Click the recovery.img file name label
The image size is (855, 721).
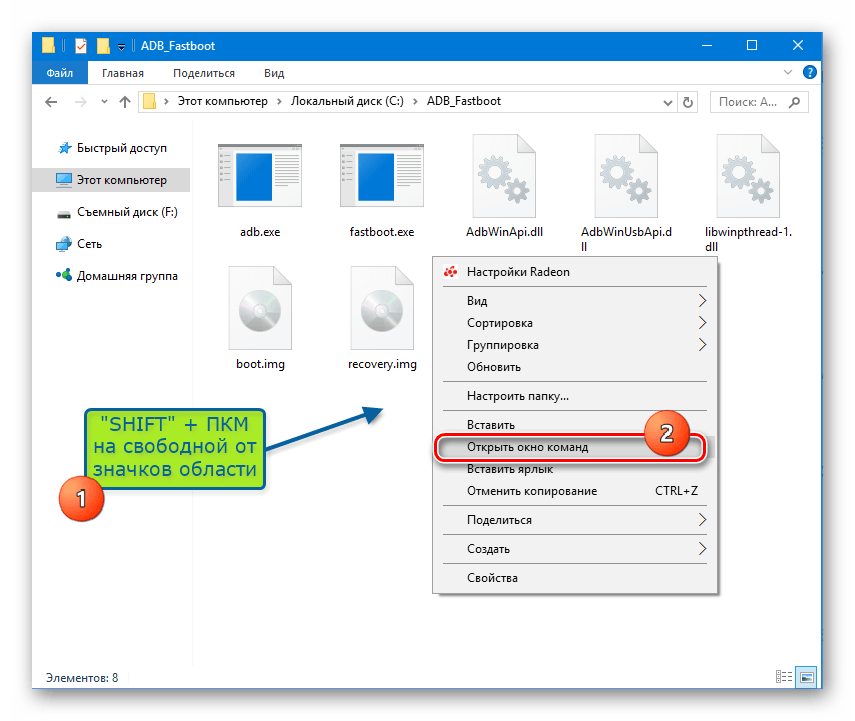pyautogui.click(x=382, y=364)
